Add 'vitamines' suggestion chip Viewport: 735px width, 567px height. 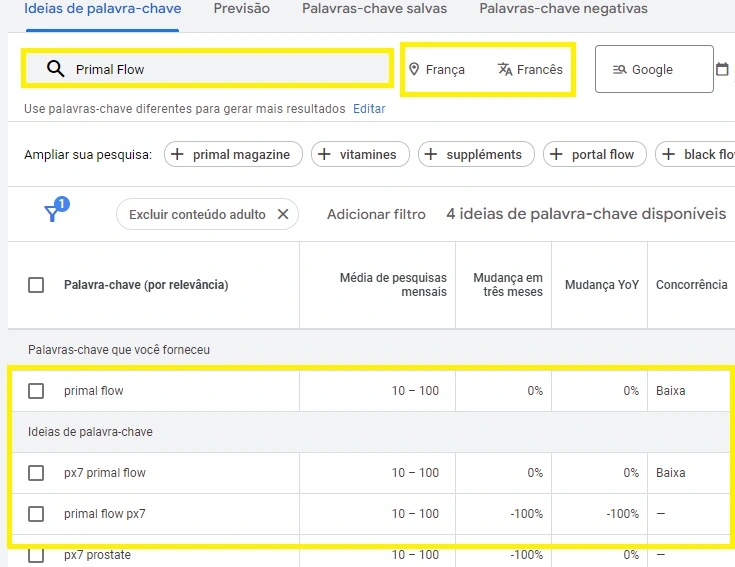tap(360, 154)
